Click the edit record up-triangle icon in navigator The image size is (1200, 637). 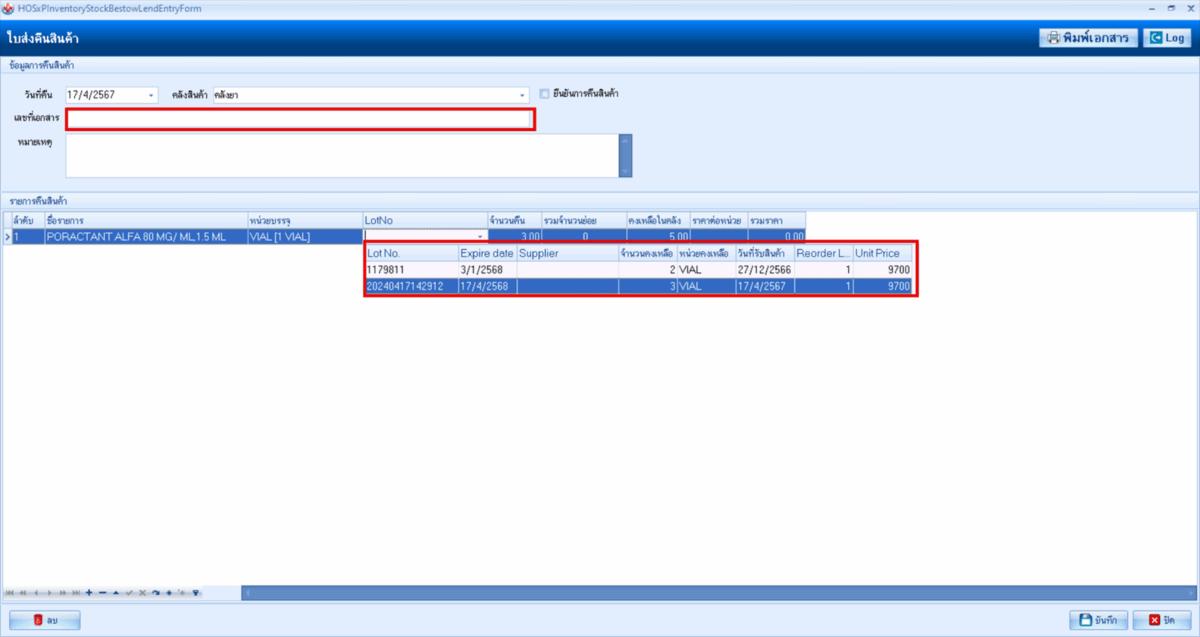pyautogui.click(x=115, y=593)
